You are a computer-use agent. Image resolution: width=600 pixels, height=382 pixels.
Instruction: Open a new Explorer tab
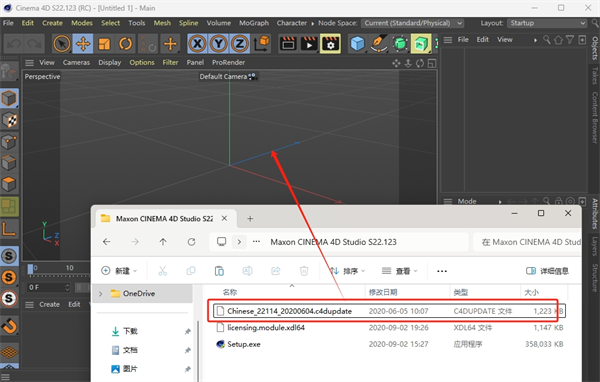click(x=250, y=219)
